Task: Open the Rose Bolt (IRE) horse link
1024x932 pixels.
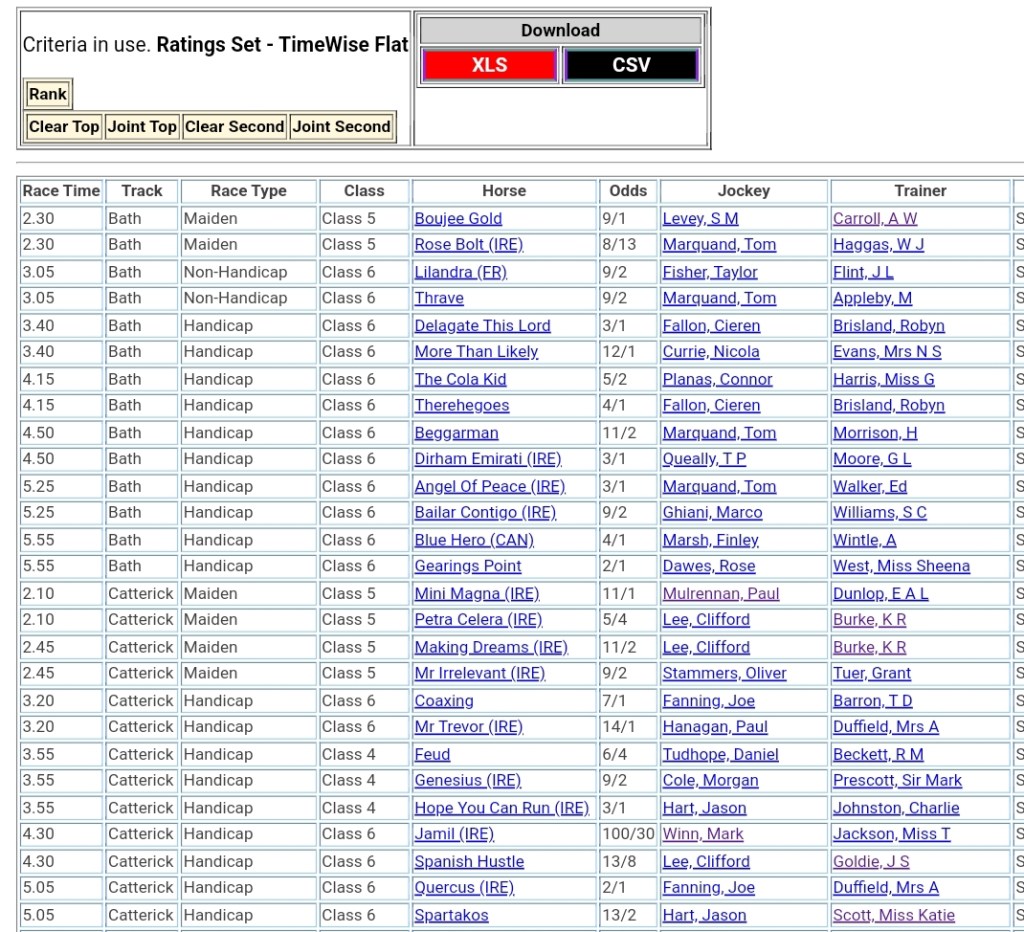Action: (468, 245)
